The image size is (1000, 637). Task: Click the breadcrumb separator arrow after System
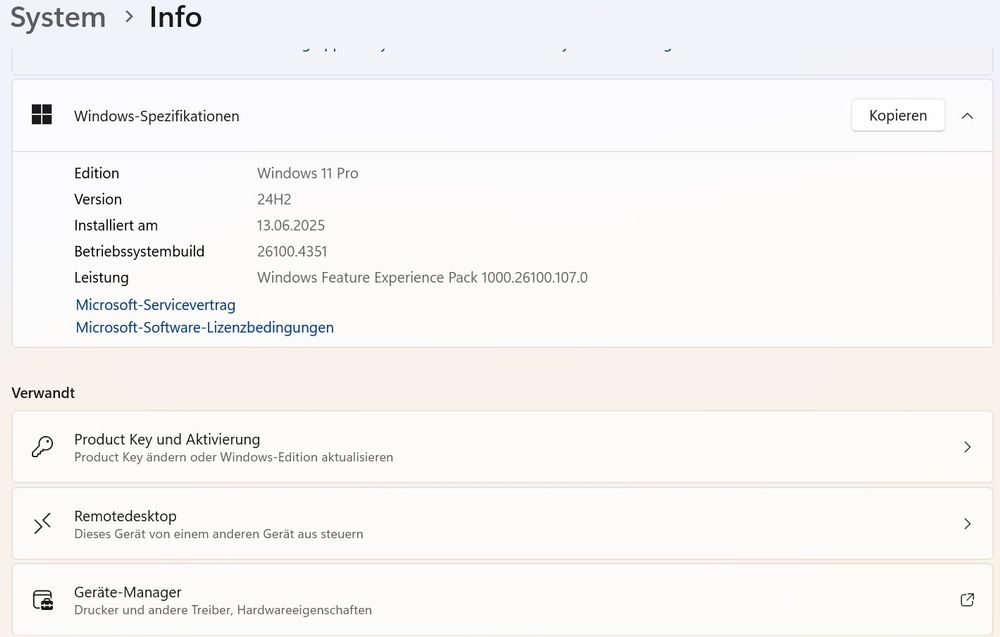pos(129,17)
